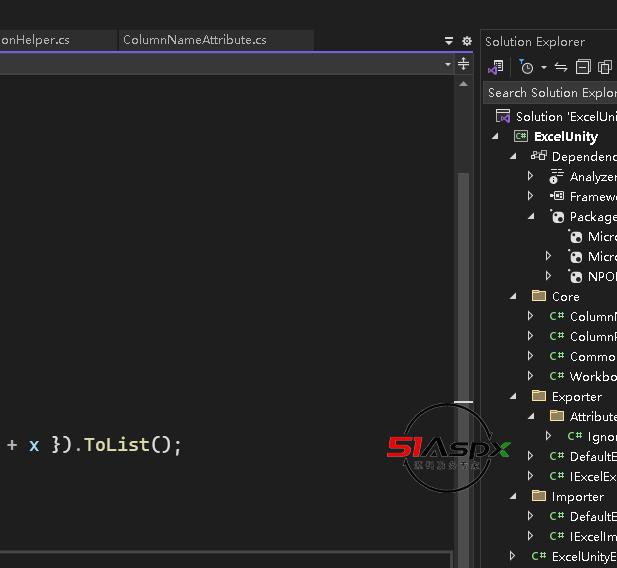Click the Analyzers icon

click(x=556, y=176)
